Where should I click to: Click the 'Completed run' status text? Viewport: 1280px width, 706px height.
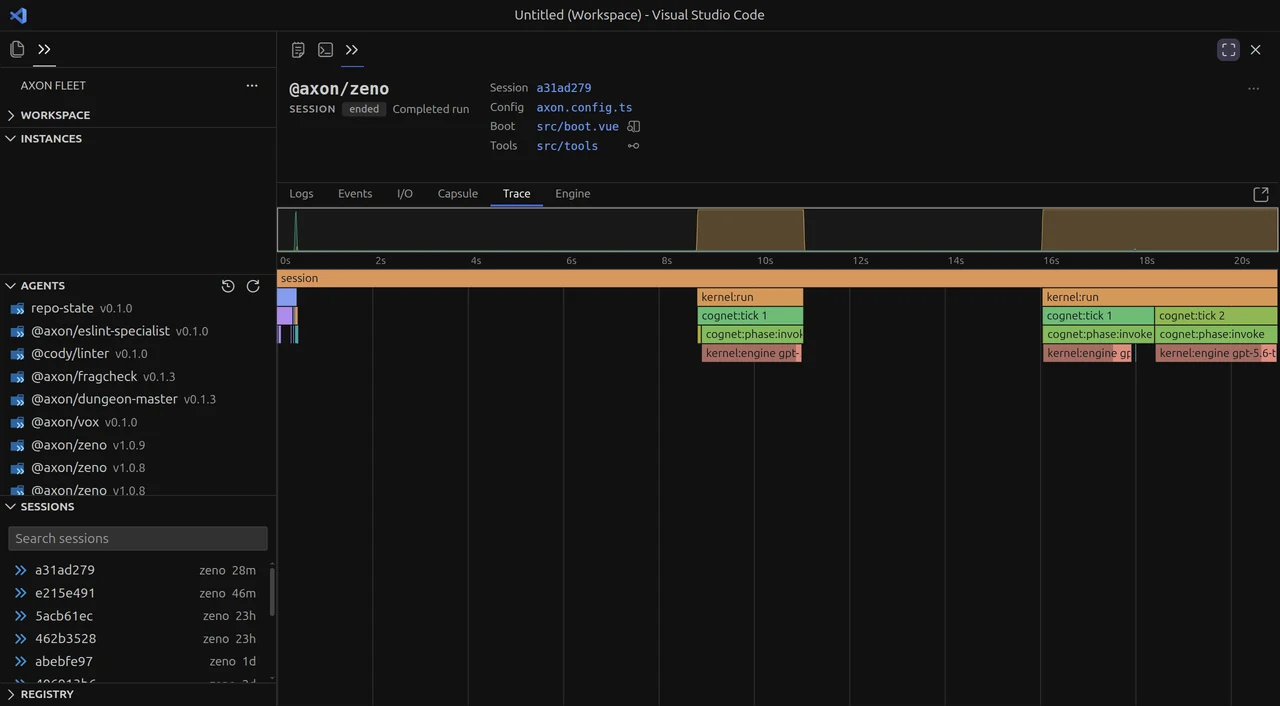click(431, 109)
